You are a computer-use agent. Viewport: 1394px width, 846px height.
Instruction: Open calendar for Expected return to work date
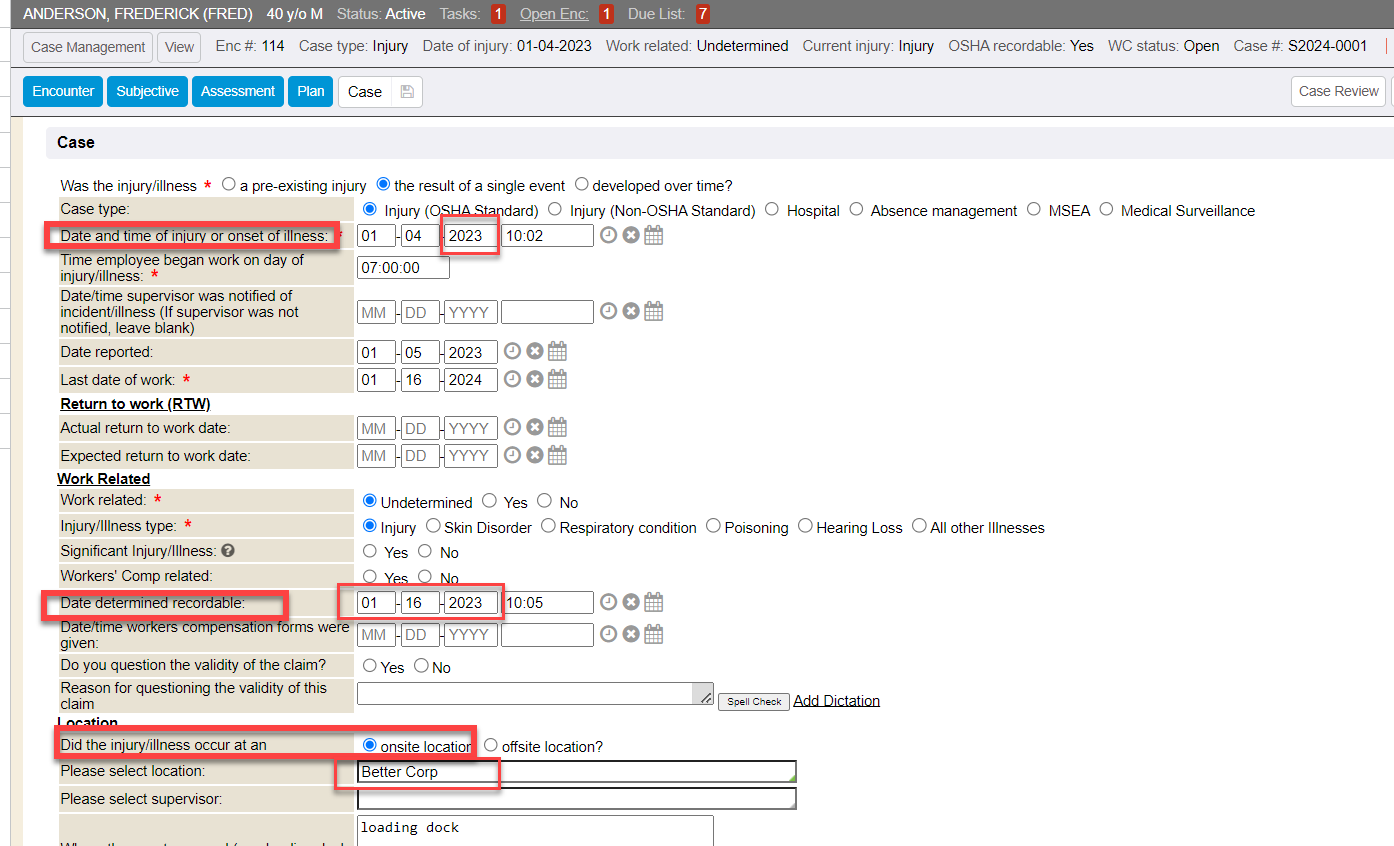557,456
